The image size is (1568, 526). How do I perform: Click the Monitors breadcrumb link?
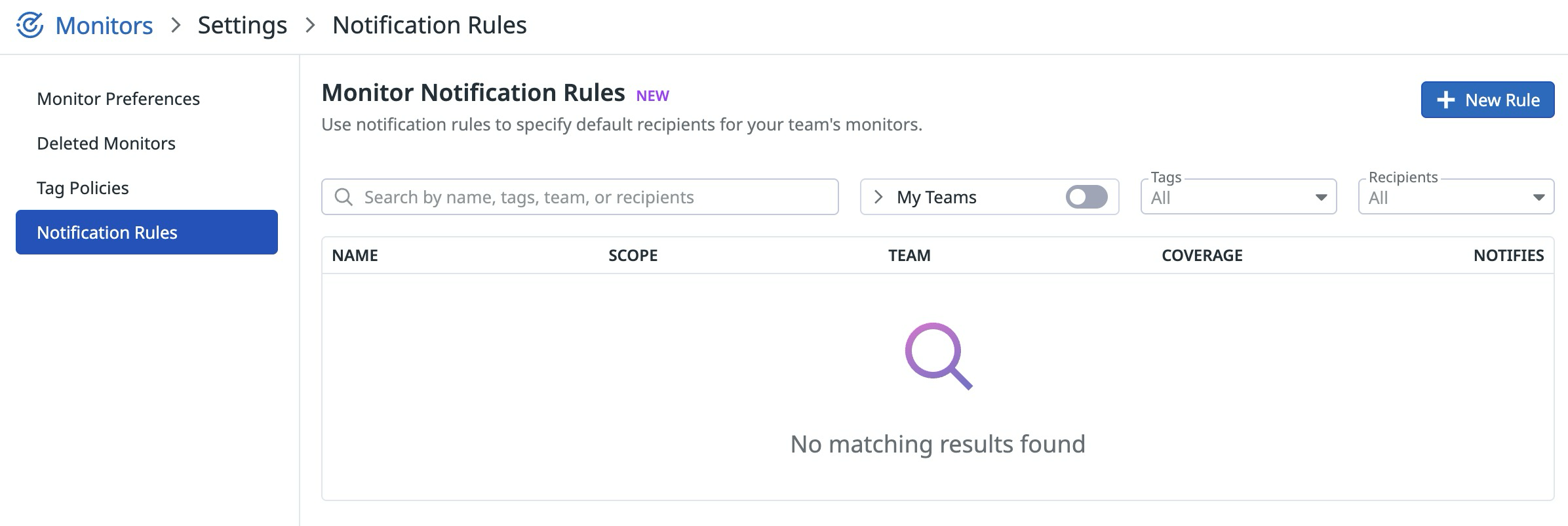click(x=104, y=25)
